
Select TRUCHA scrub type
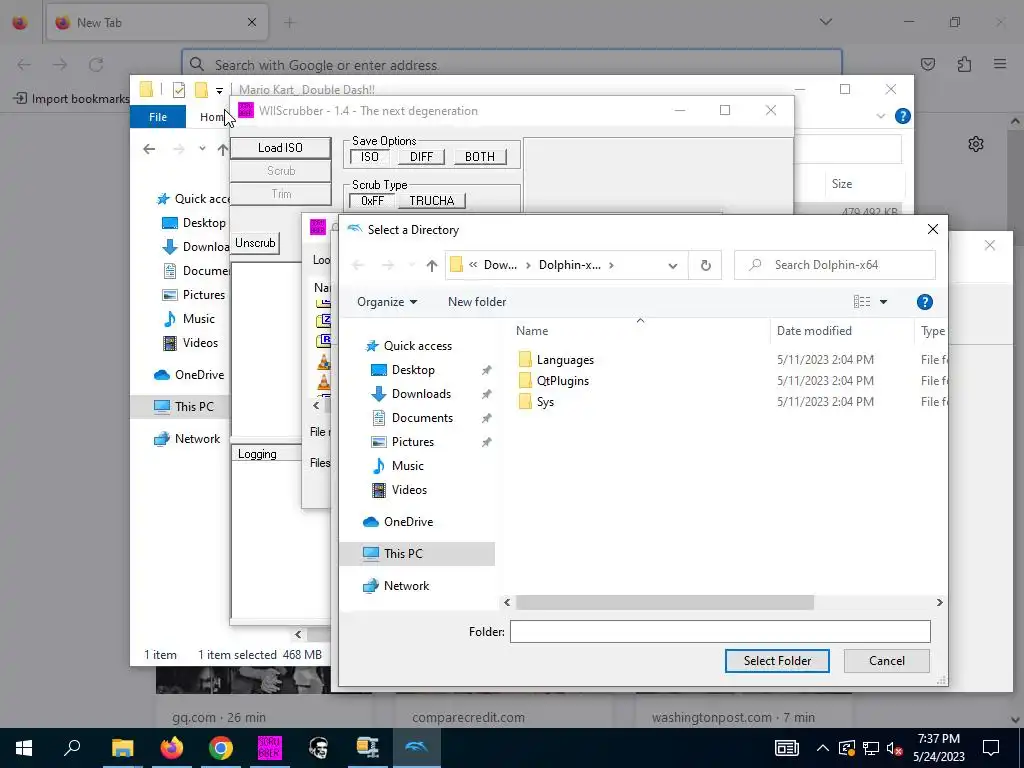[432, 200]
